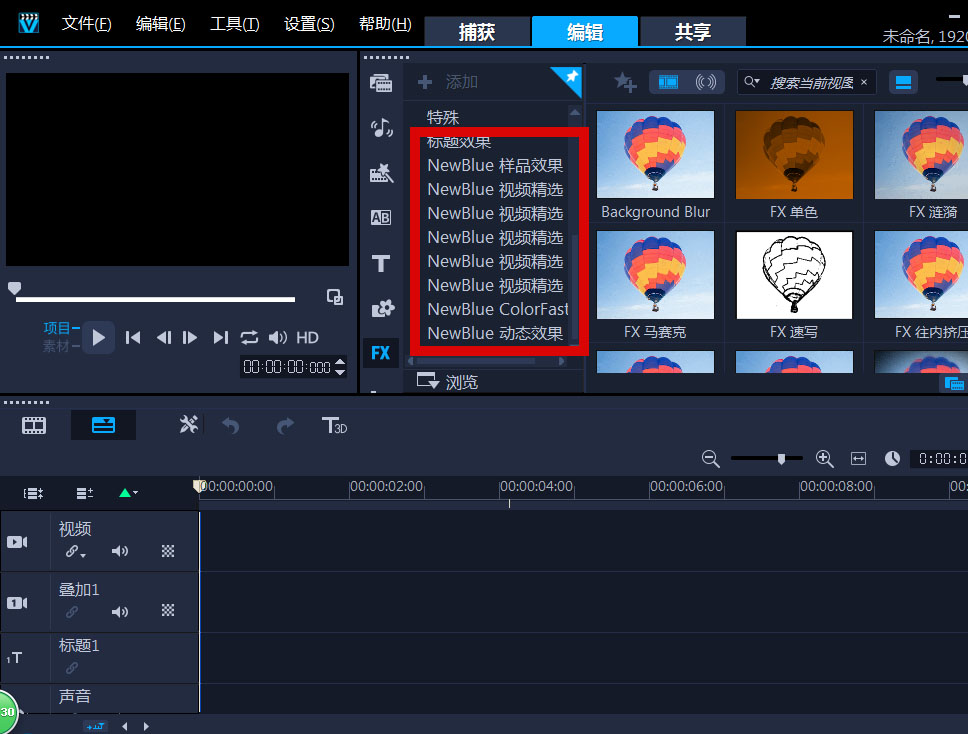Click the timeline zoom slider handle

[782, 459]
